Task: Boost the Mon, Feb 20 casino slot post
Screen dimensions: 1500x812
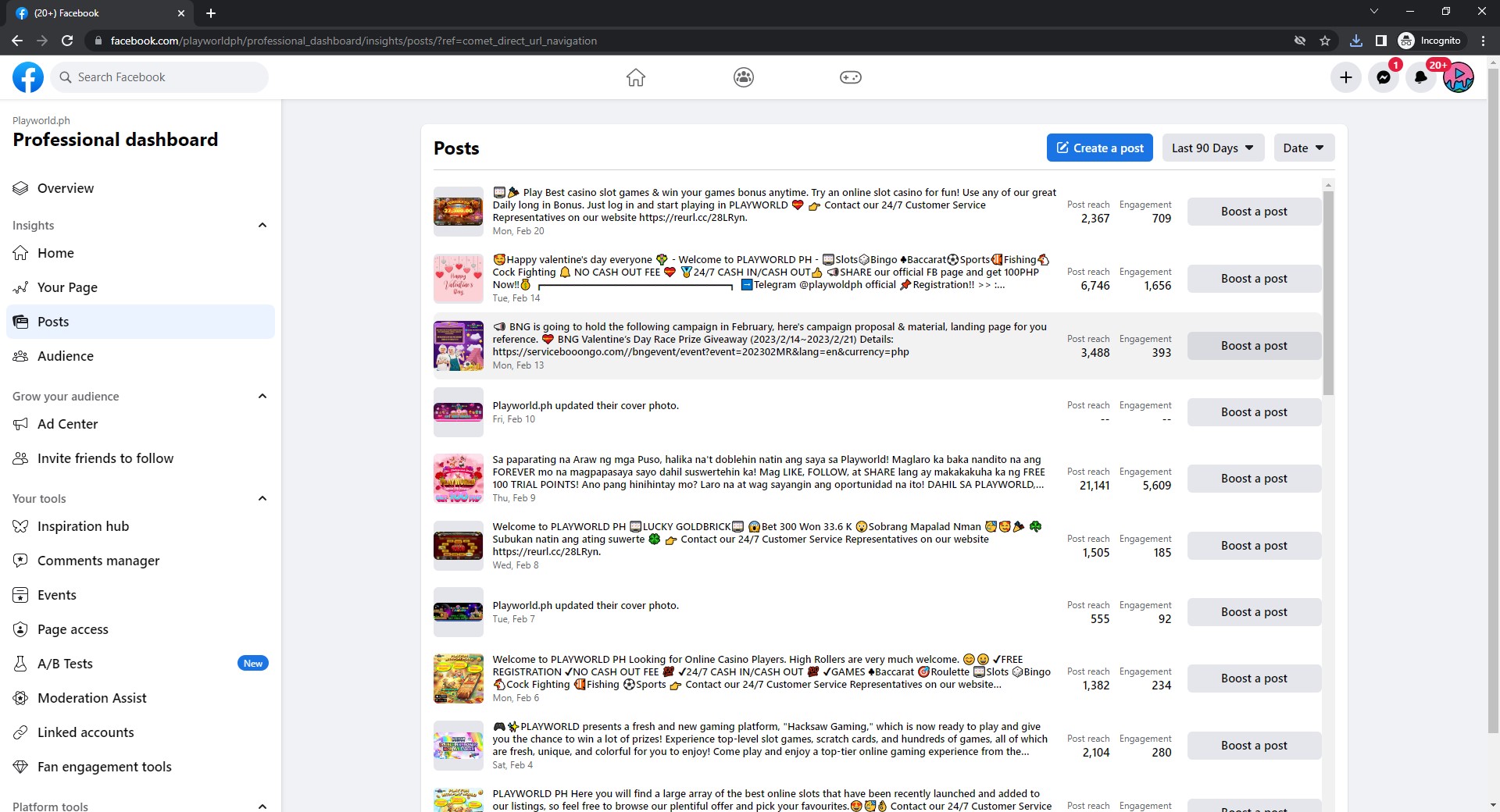Action: (x=1254, y=212)
